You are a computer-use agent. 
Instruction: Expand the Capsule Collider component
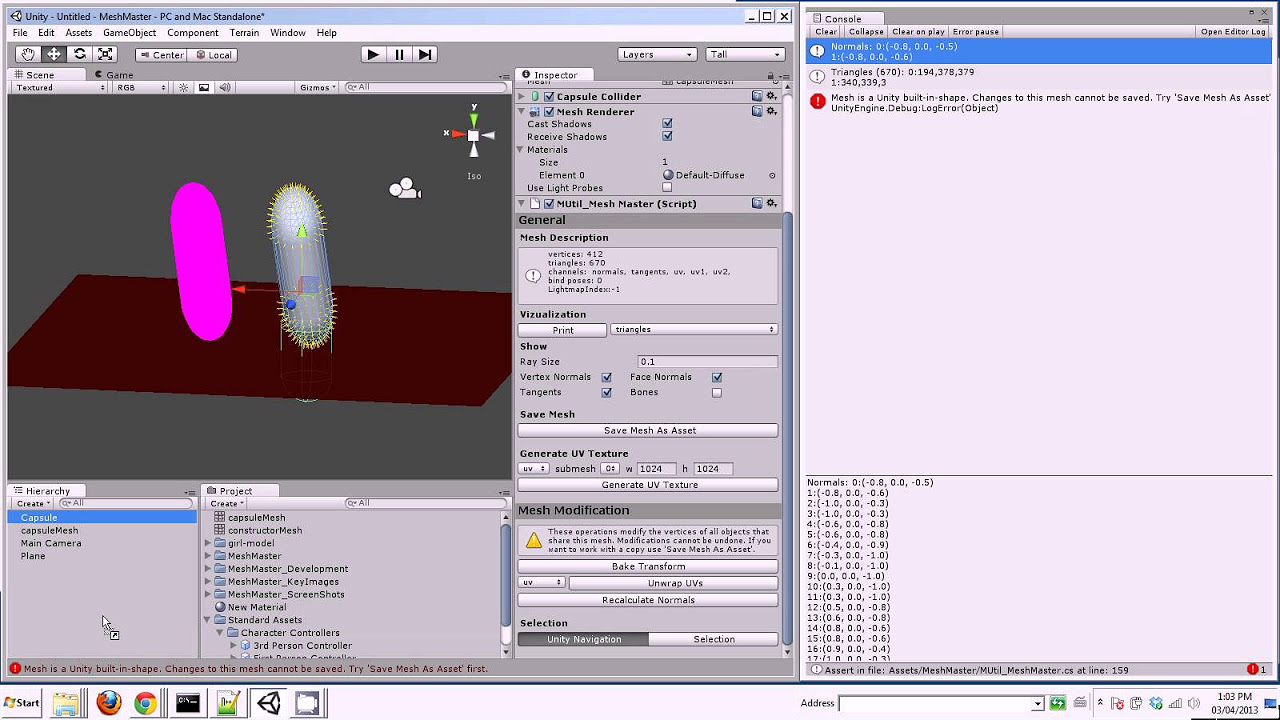tap(522, 97)
